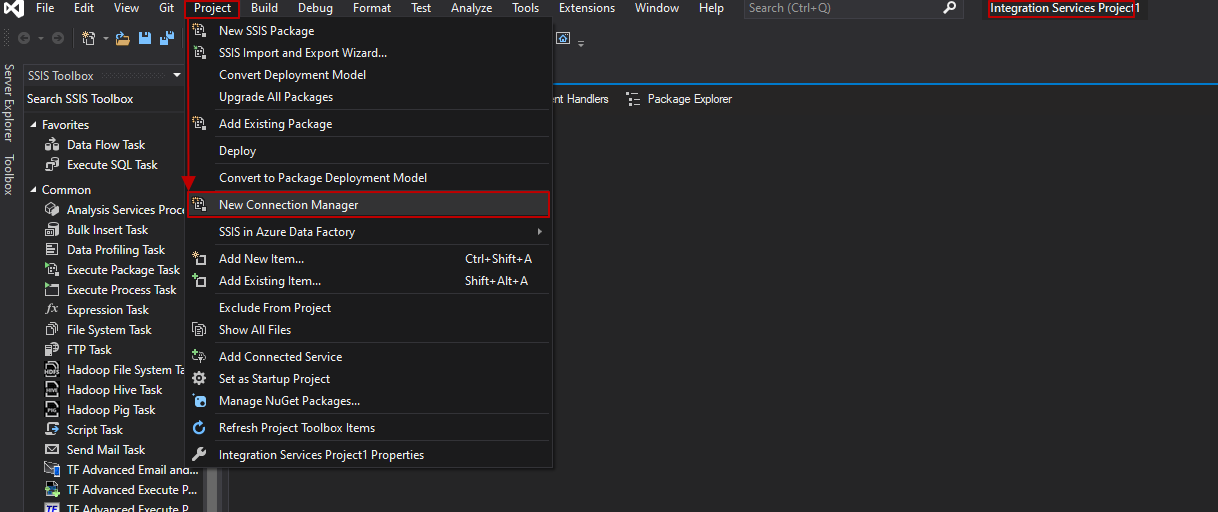Click the Show All Files icon
The height and width of the screenshot is (512, 1218).
click(x=198, y=330)
